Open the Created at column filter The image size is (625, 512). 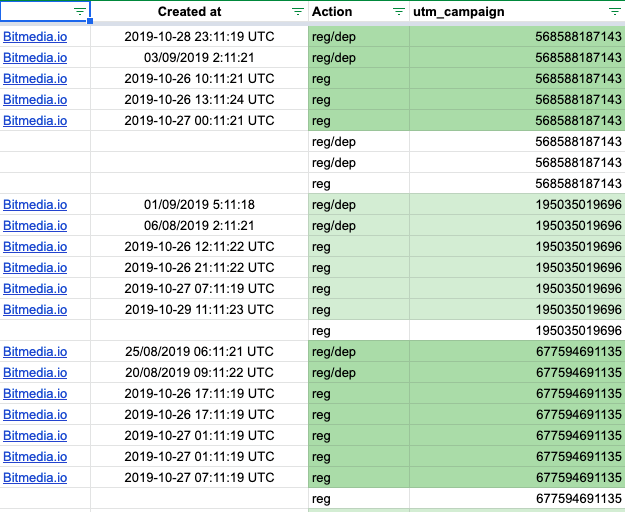(297, 11)
